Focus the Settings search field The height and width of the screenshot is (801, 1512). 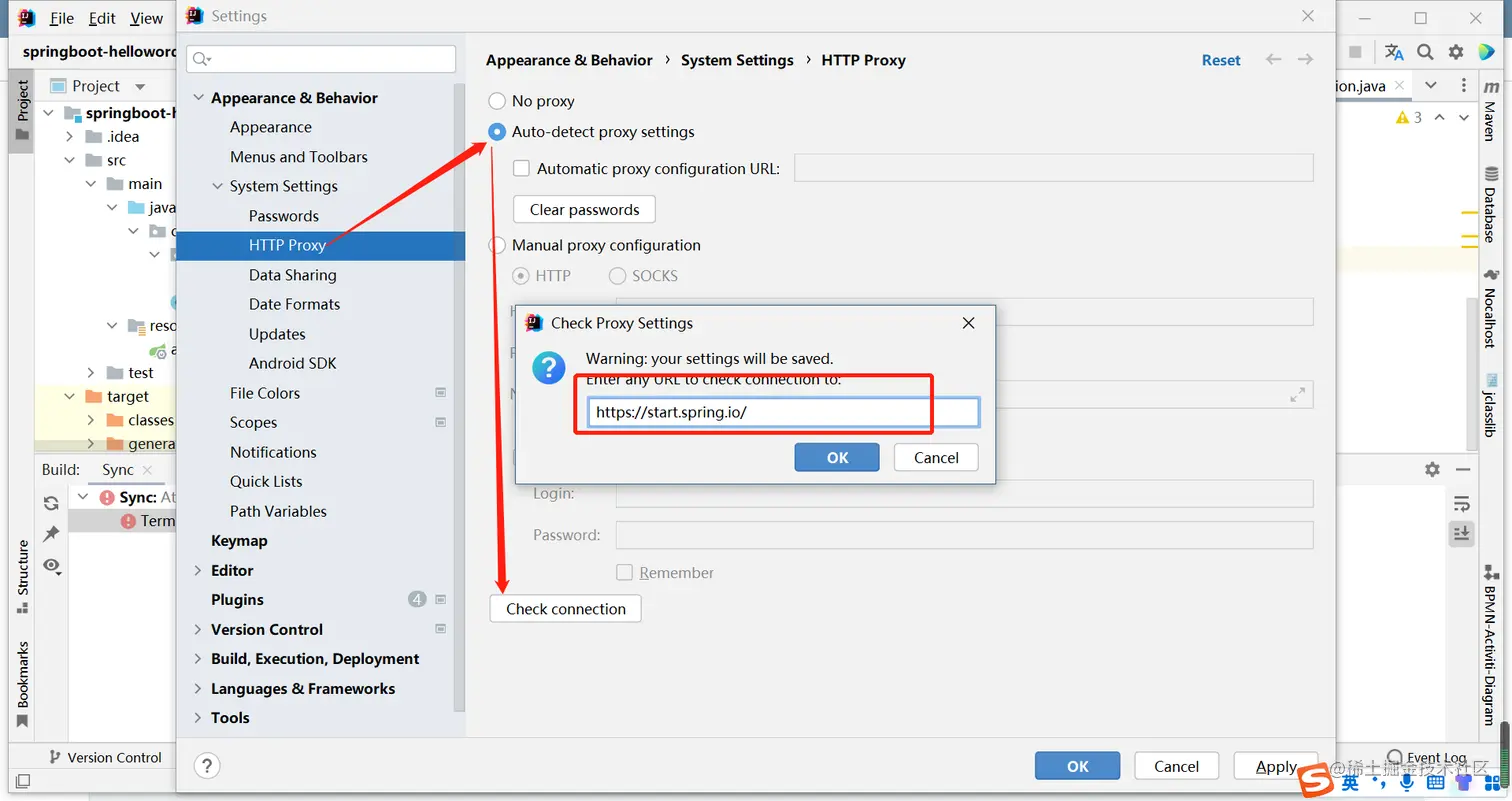click(x=321, y=59)
